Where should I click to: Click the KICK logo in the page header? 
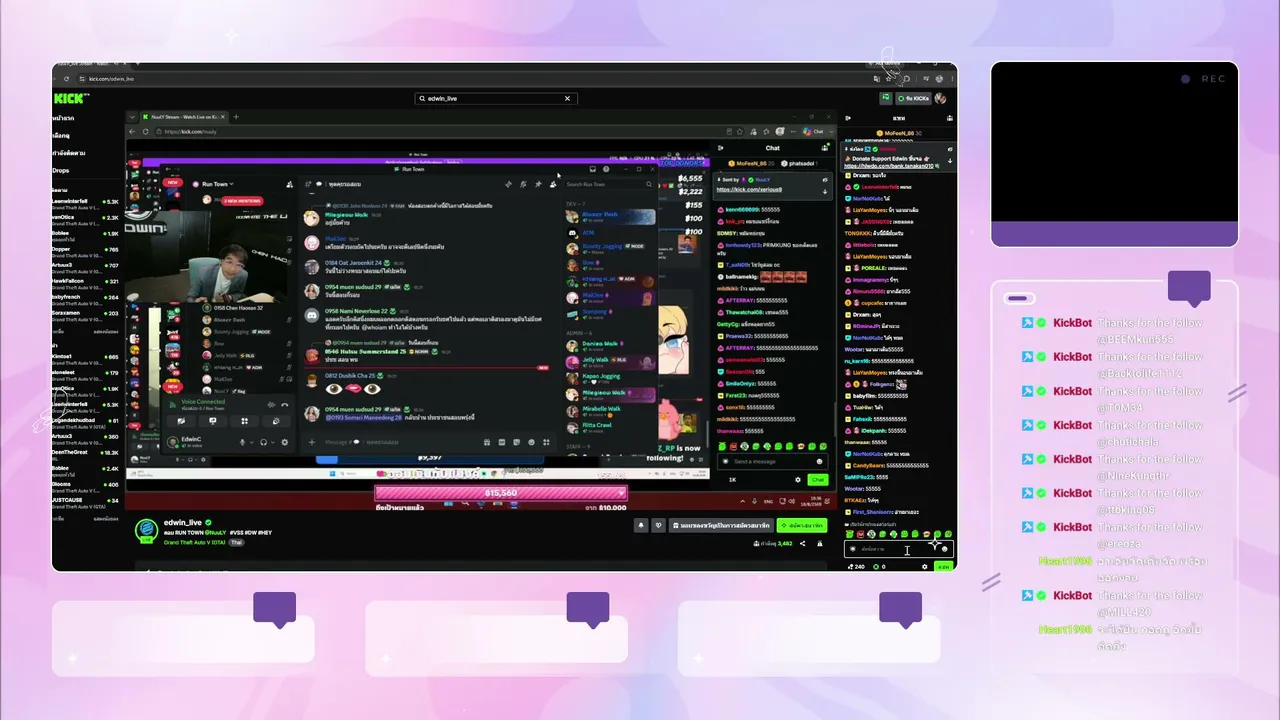pyautogui.click(x=71, y=98)
